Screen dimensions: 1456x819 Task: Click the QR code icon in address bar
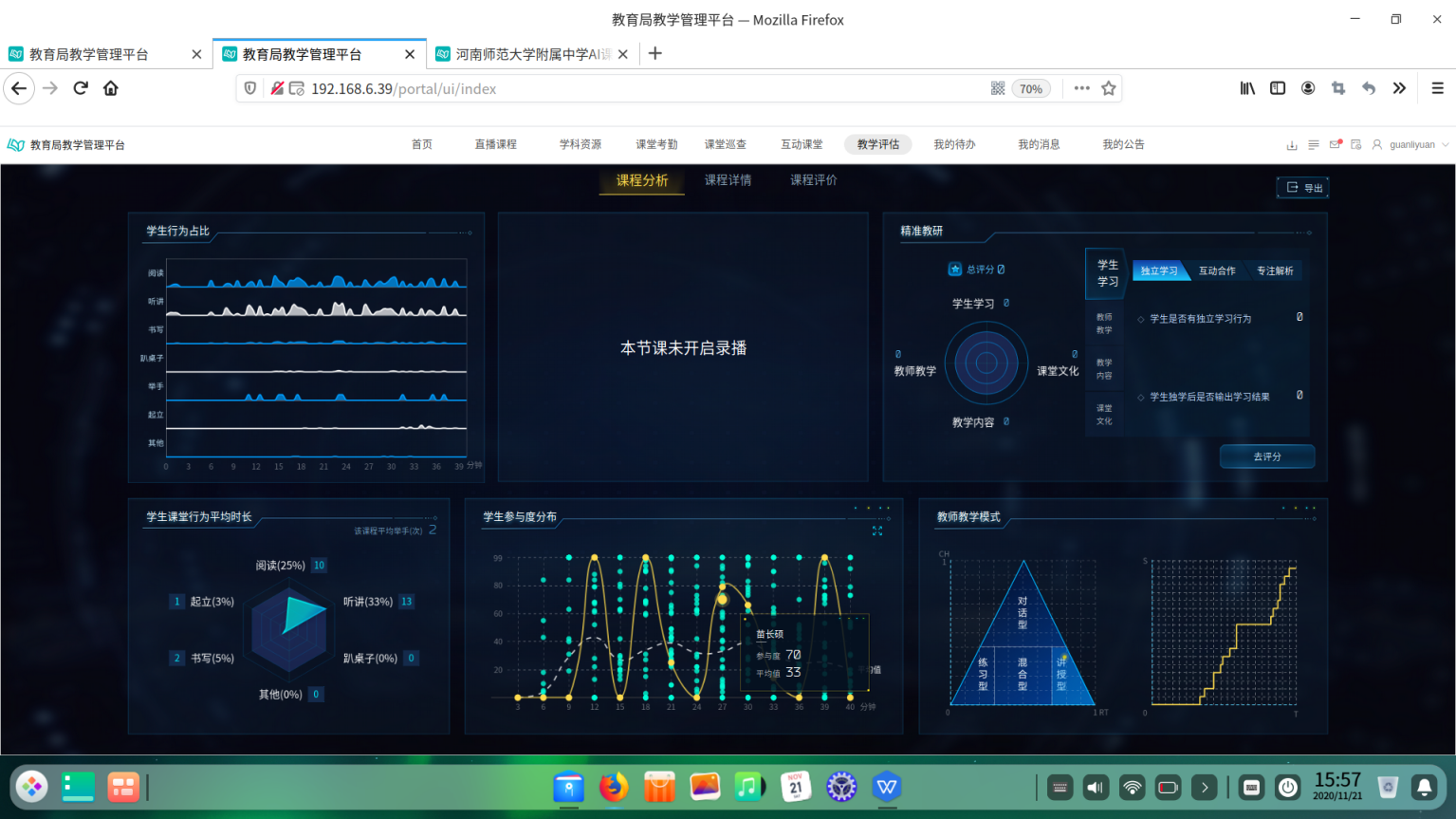click(x=998, y=88)
